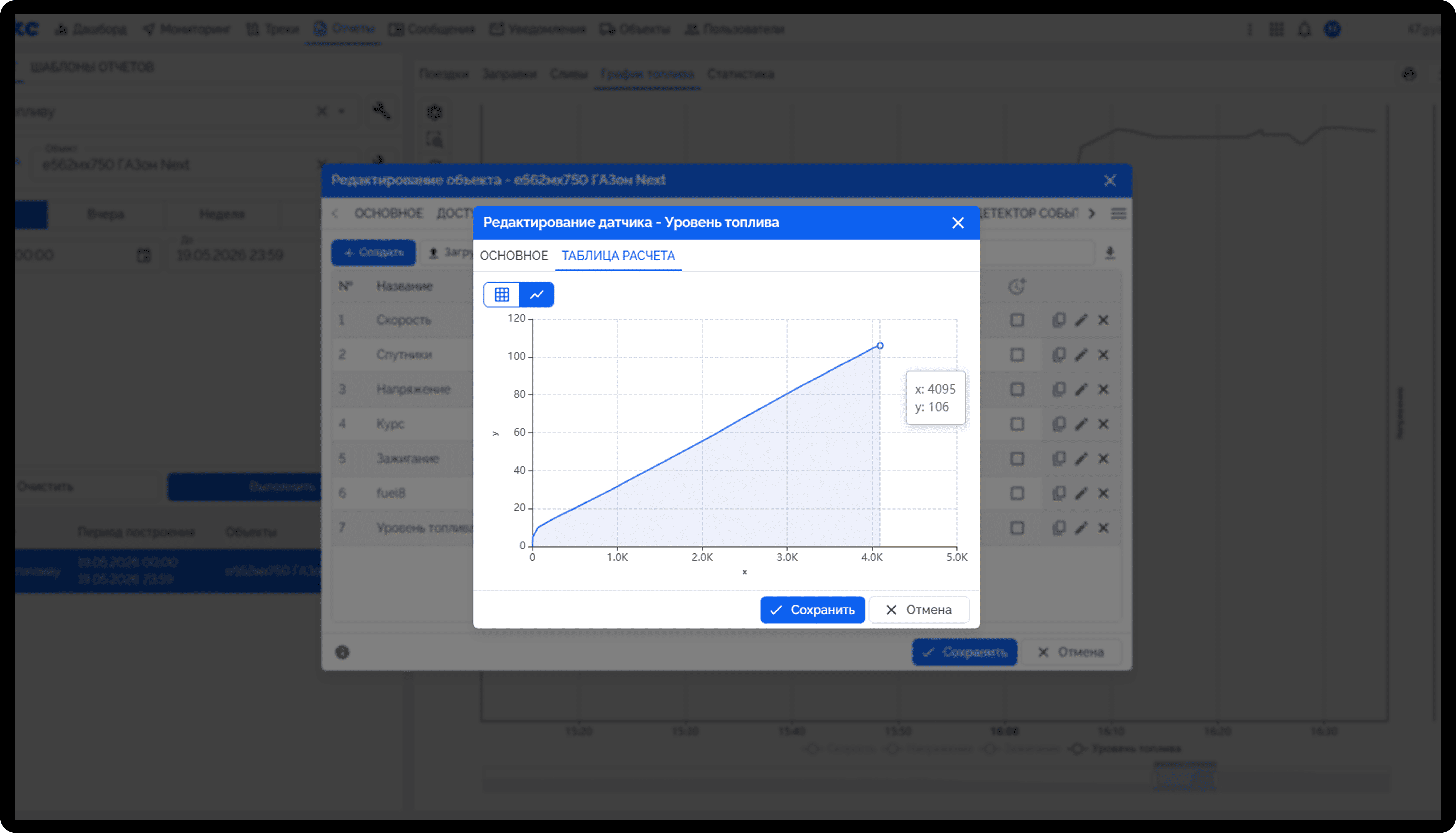Click the info icon in object editing footer

pyautogui.click(x=342, y=652)
